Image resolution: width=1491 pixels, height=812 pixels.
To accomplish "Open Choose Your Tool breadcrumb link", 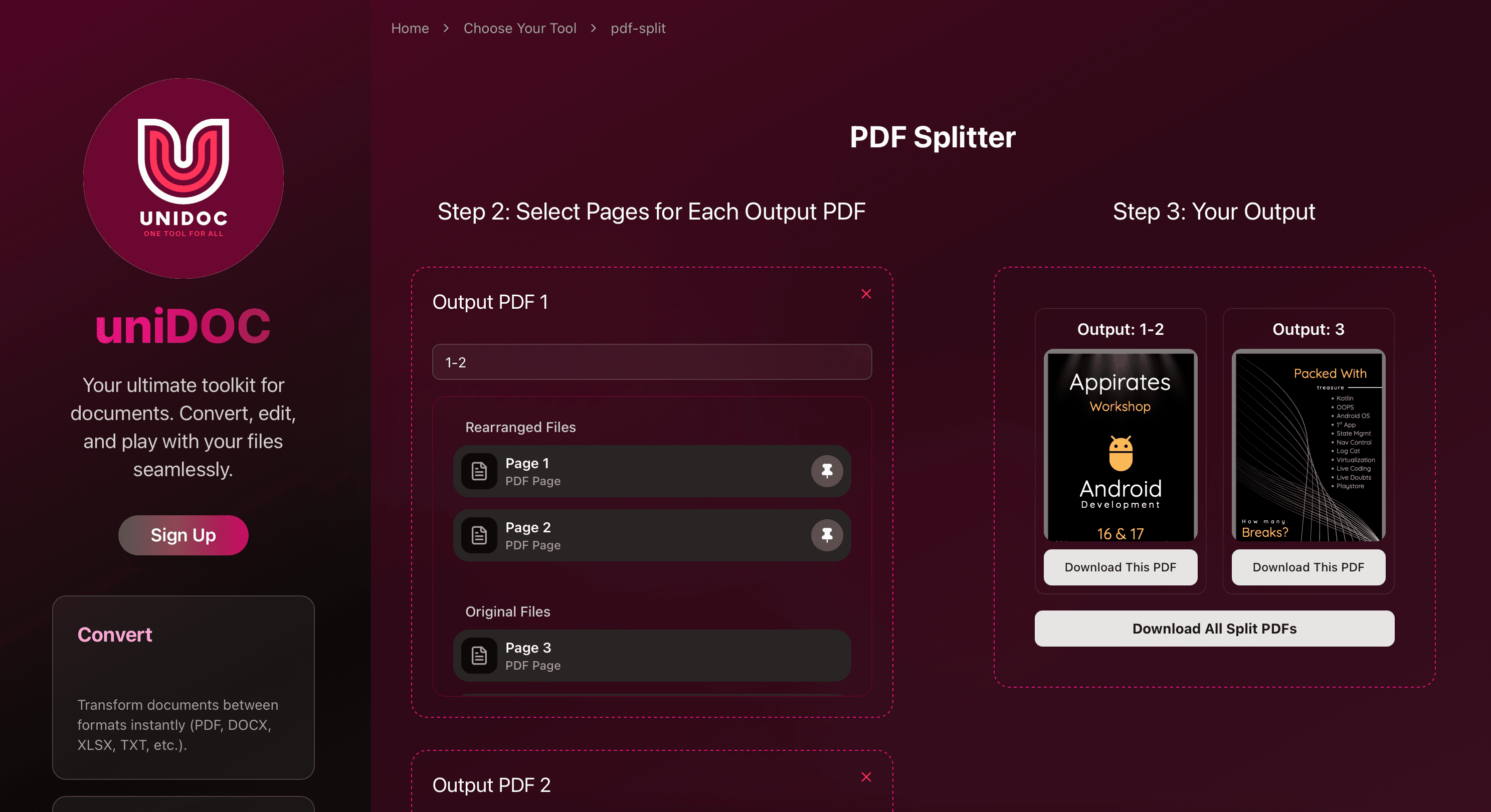I will [x=520, y=29].
